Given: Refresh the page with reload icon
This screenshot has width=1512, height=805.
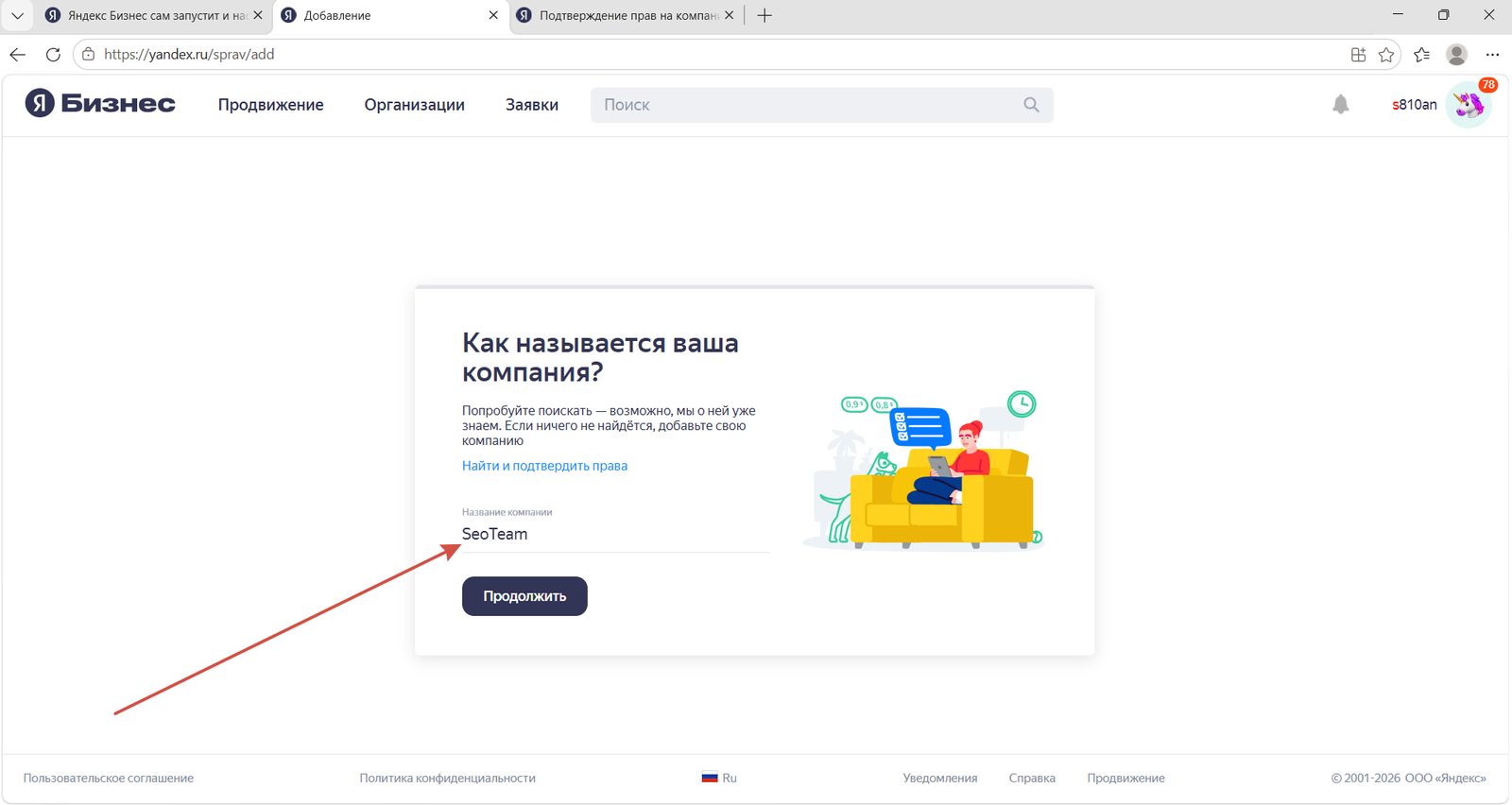Looking at the screenshot, I should [x=53, y=55].
